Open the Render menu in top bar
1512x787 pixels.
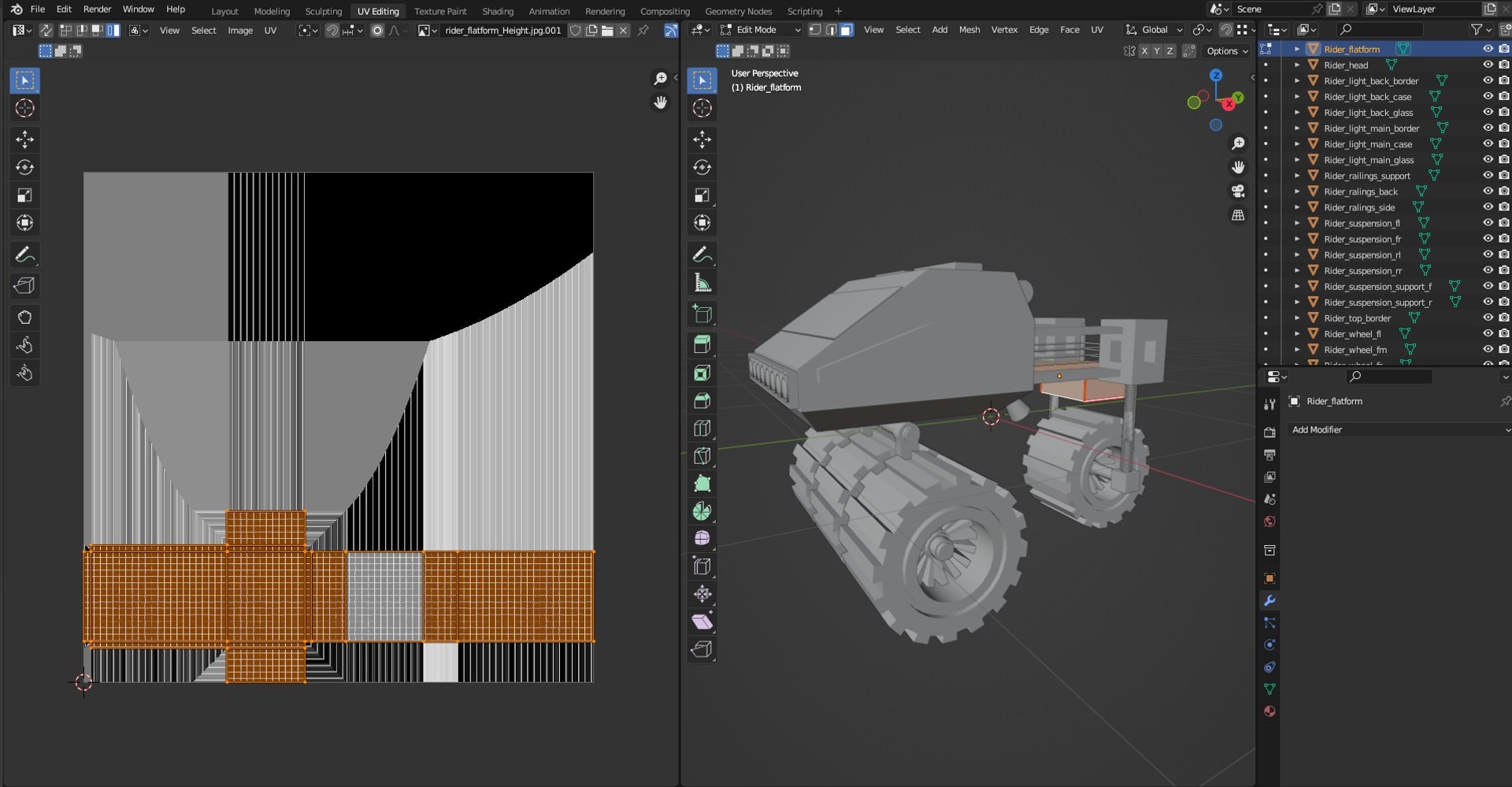click(x=97, y=9)
